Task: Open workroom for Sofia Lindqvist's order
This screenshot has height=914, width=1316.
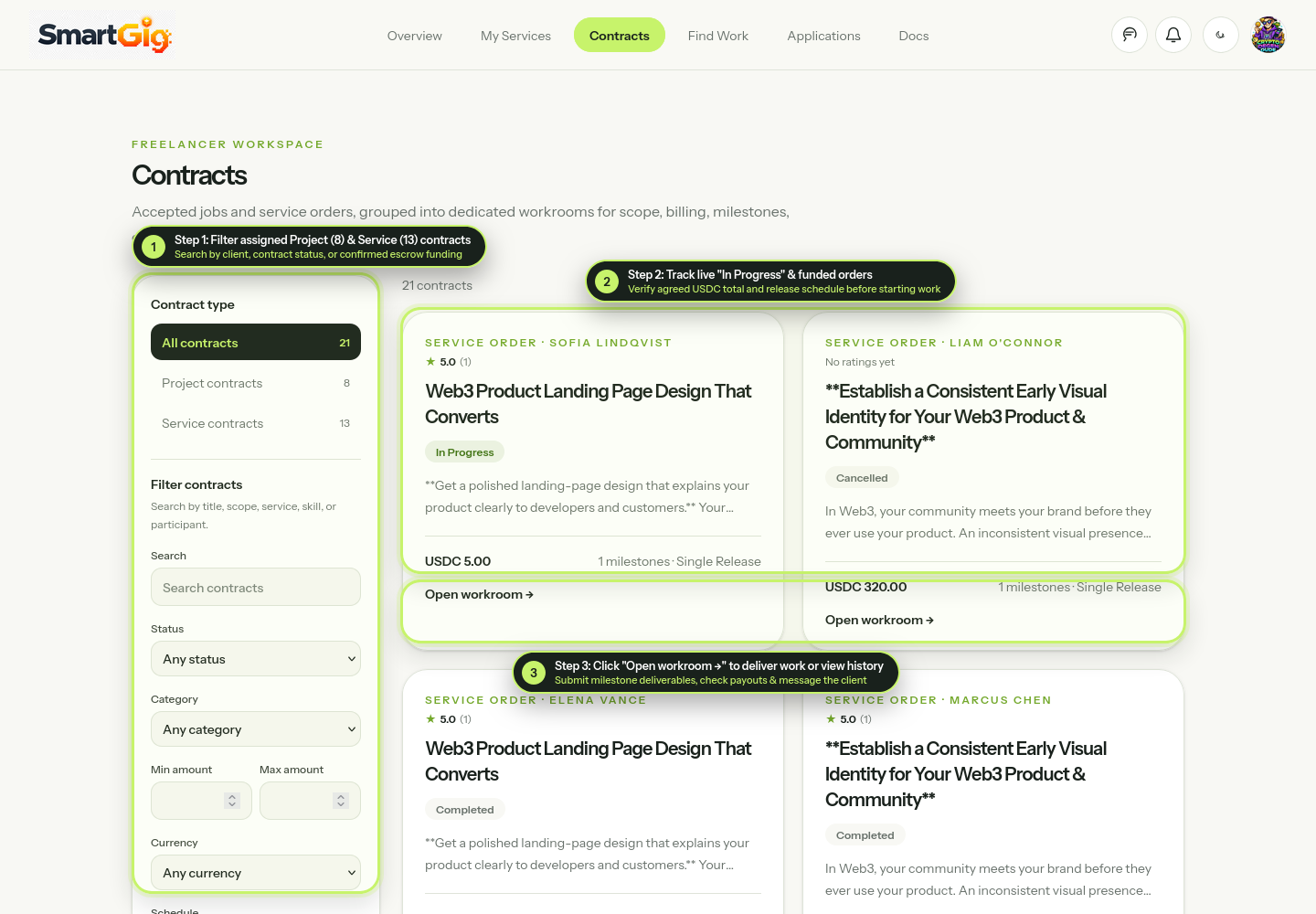Action: point(479,594)
